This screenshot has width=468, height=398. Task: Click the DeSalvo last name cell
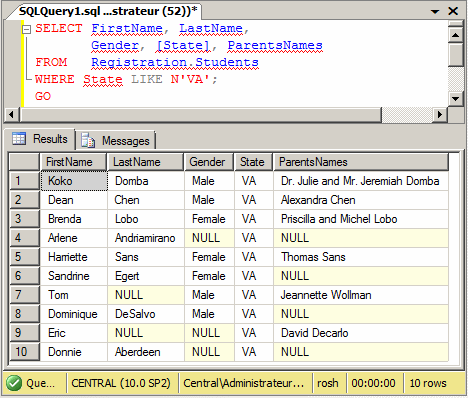click(x=146, y=314)
